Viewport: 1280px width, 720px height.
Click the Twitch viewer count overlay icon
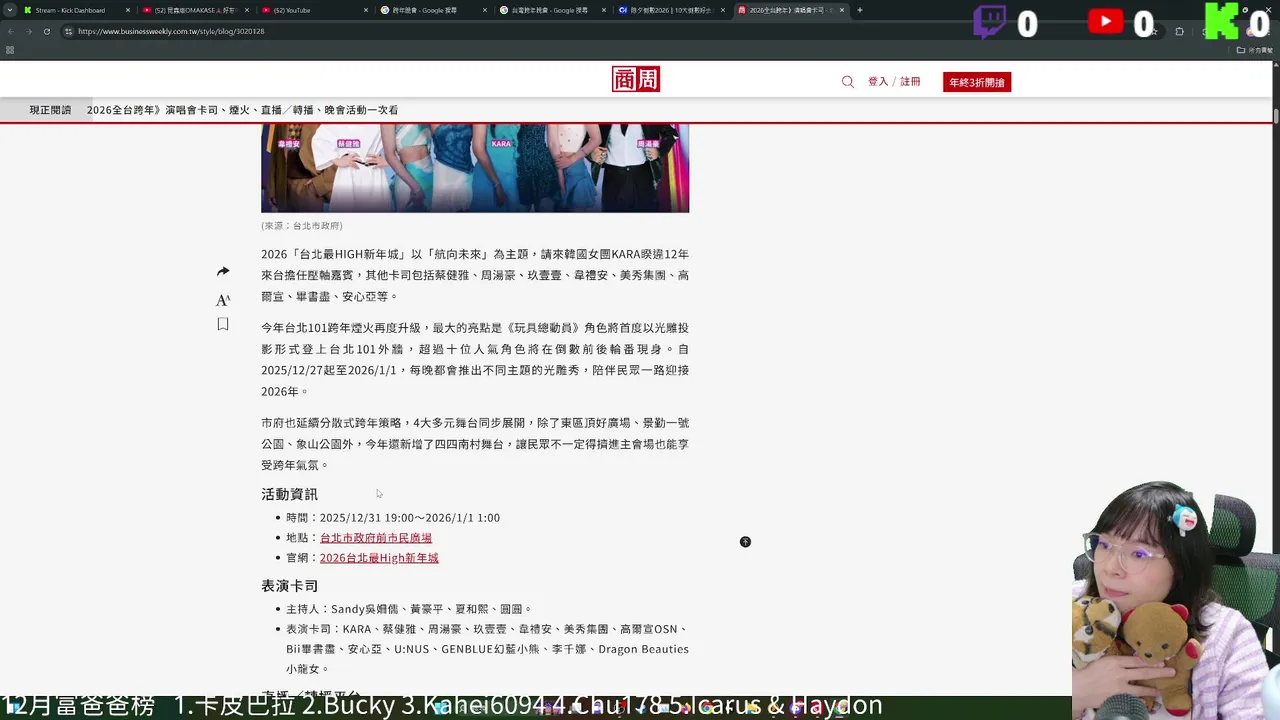coord(989,22)
